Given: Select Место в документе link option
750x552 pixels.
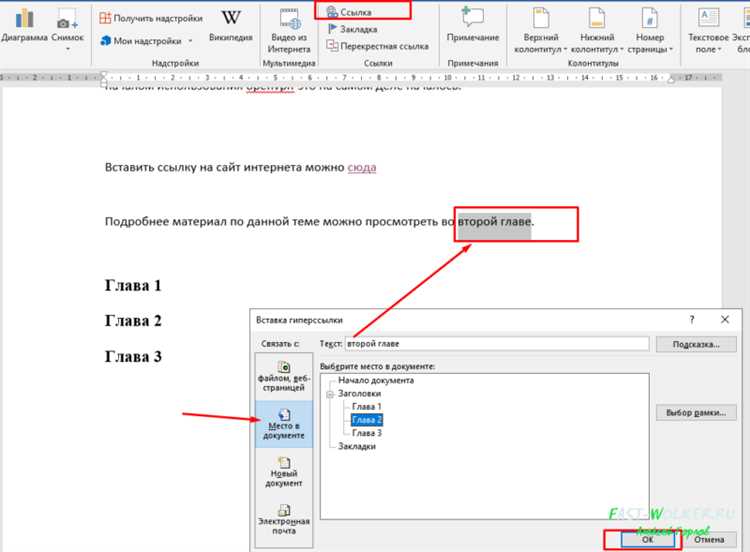Looking at the screenshot, I should [x=283, y=425].
